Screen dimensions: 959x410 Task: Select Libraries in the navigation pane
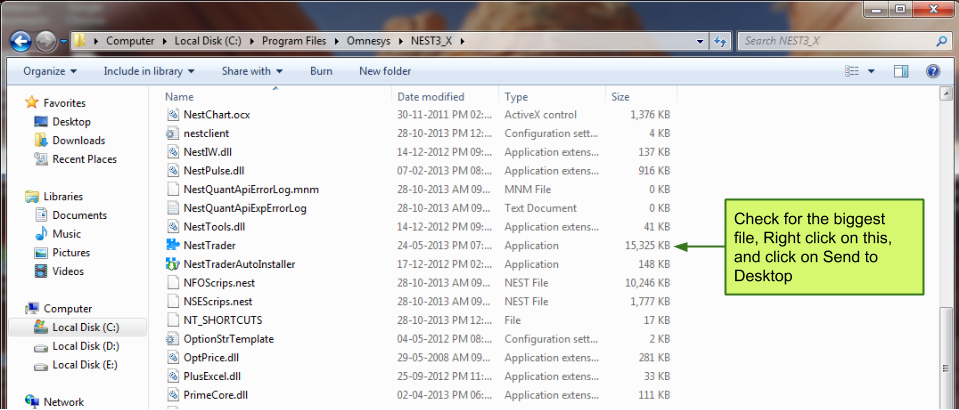pyautogui.click(x=63, y=196)
